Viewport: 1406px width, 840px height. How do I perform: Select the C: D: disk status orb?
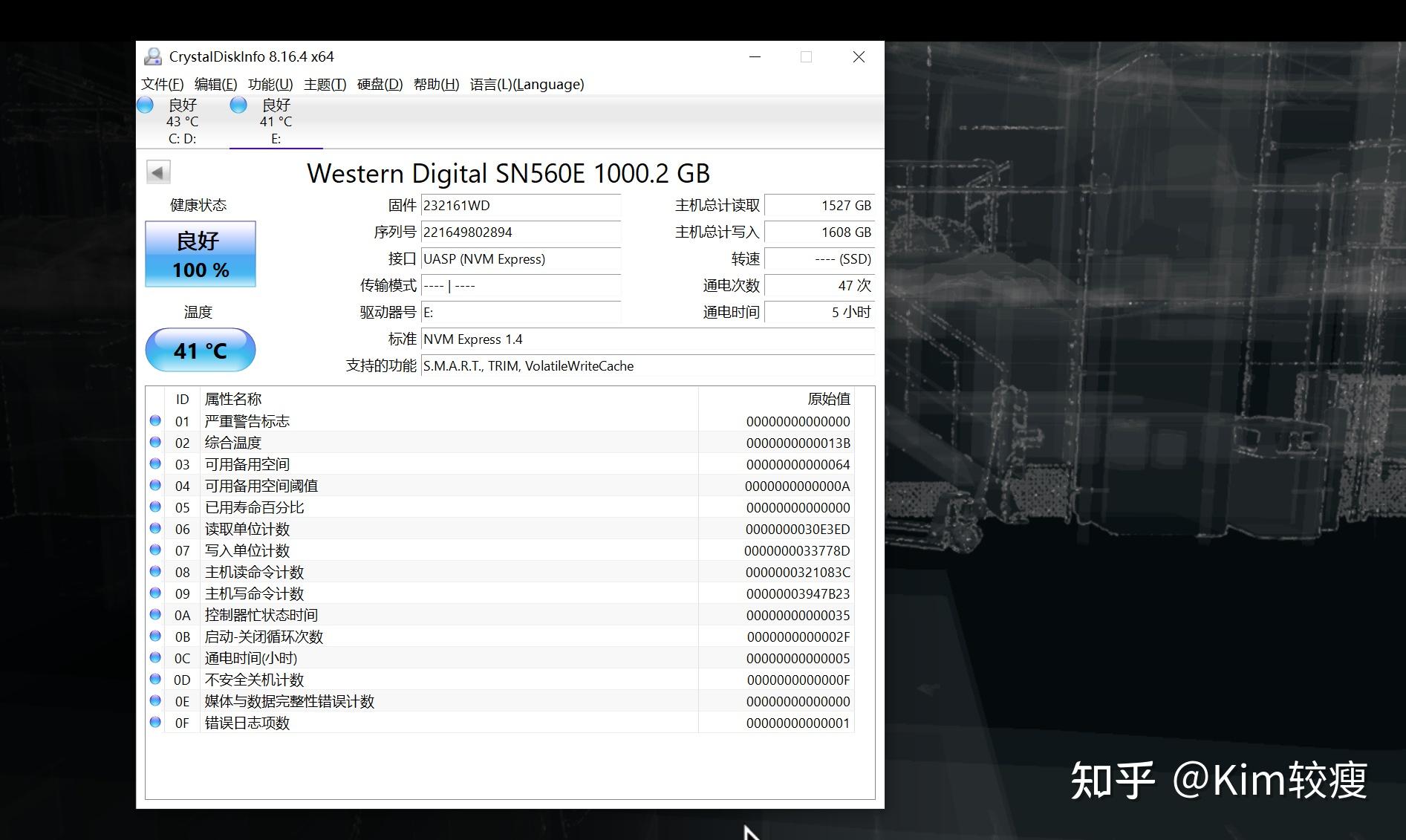click(x=146, y=105)
